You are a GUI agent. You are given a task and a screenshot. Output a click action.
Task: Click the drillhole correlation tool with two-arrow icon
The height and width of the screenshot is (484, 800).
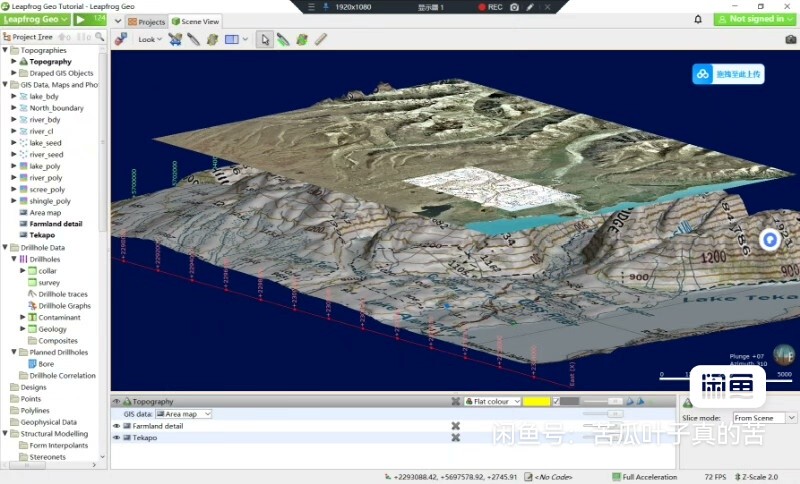pos(175,39)
